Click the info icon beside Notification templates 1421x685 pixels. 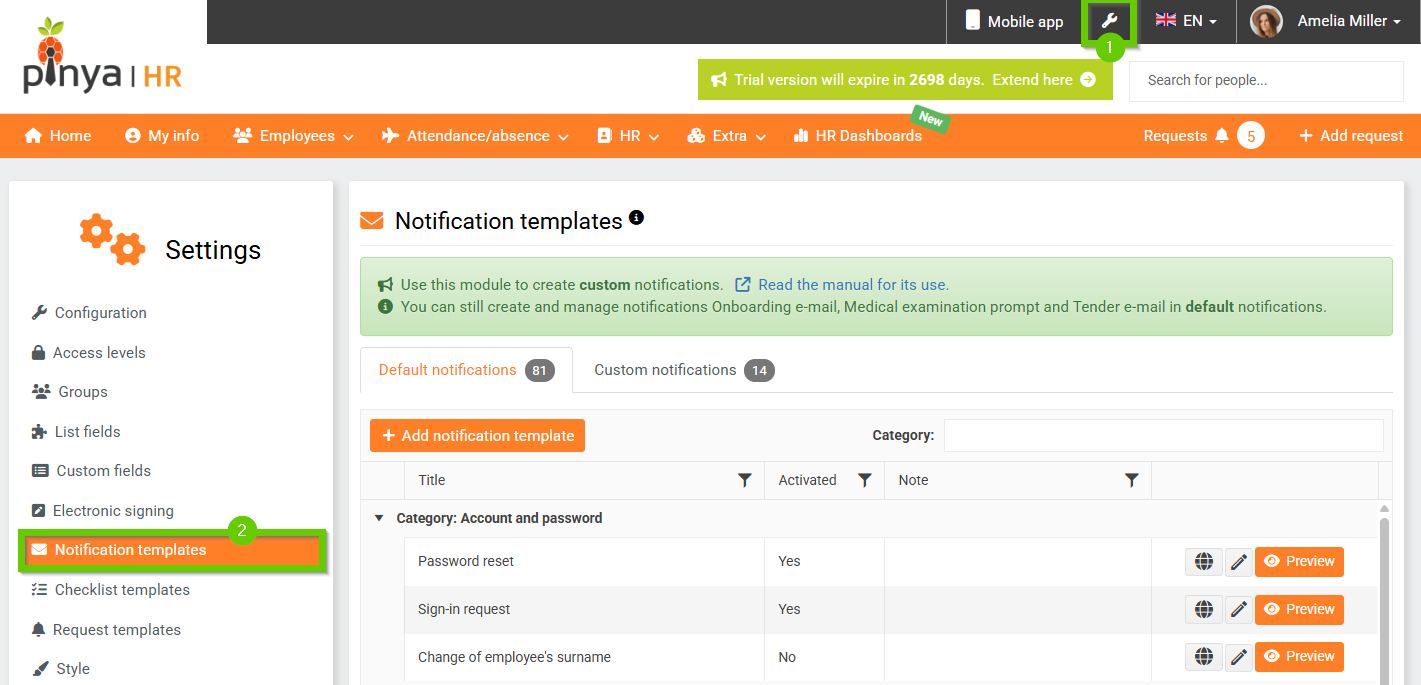pos(637,217)
